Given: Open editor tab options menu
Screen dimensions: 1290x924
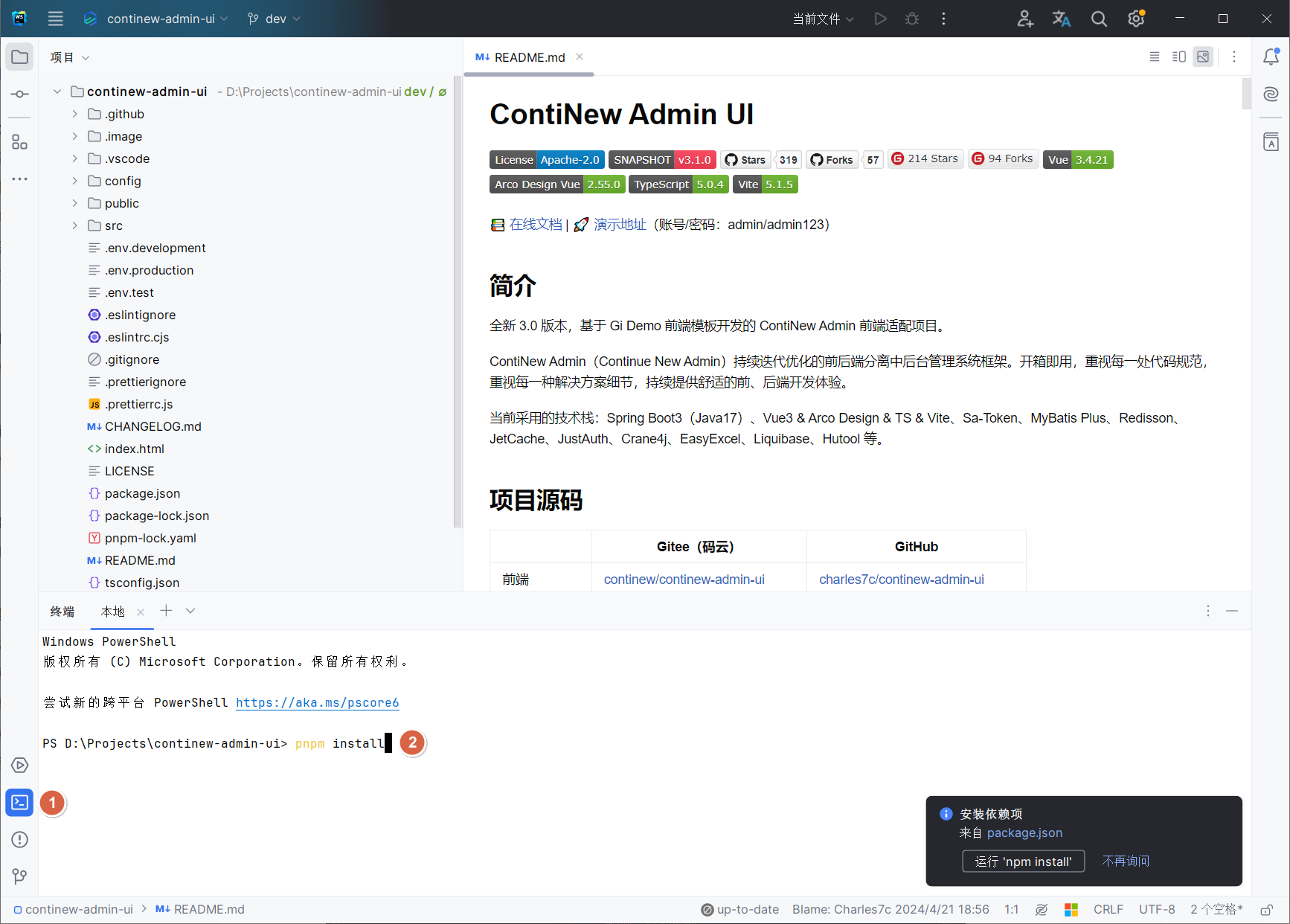Looking at the screenshot, I should pos(1234,57).
